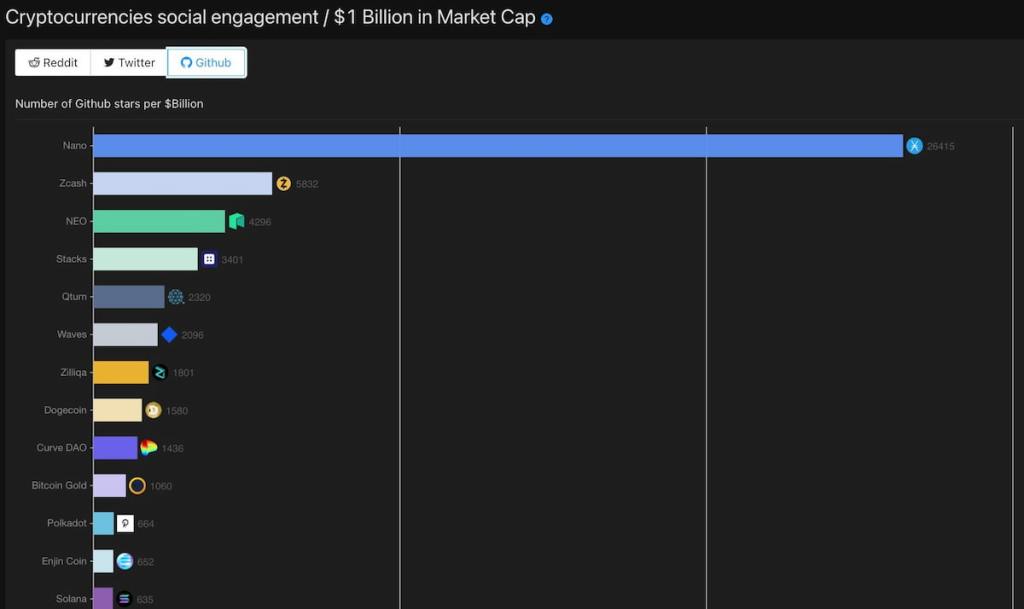
Task: Click NEO's value 4296
Action: click(x=260, y=222)
